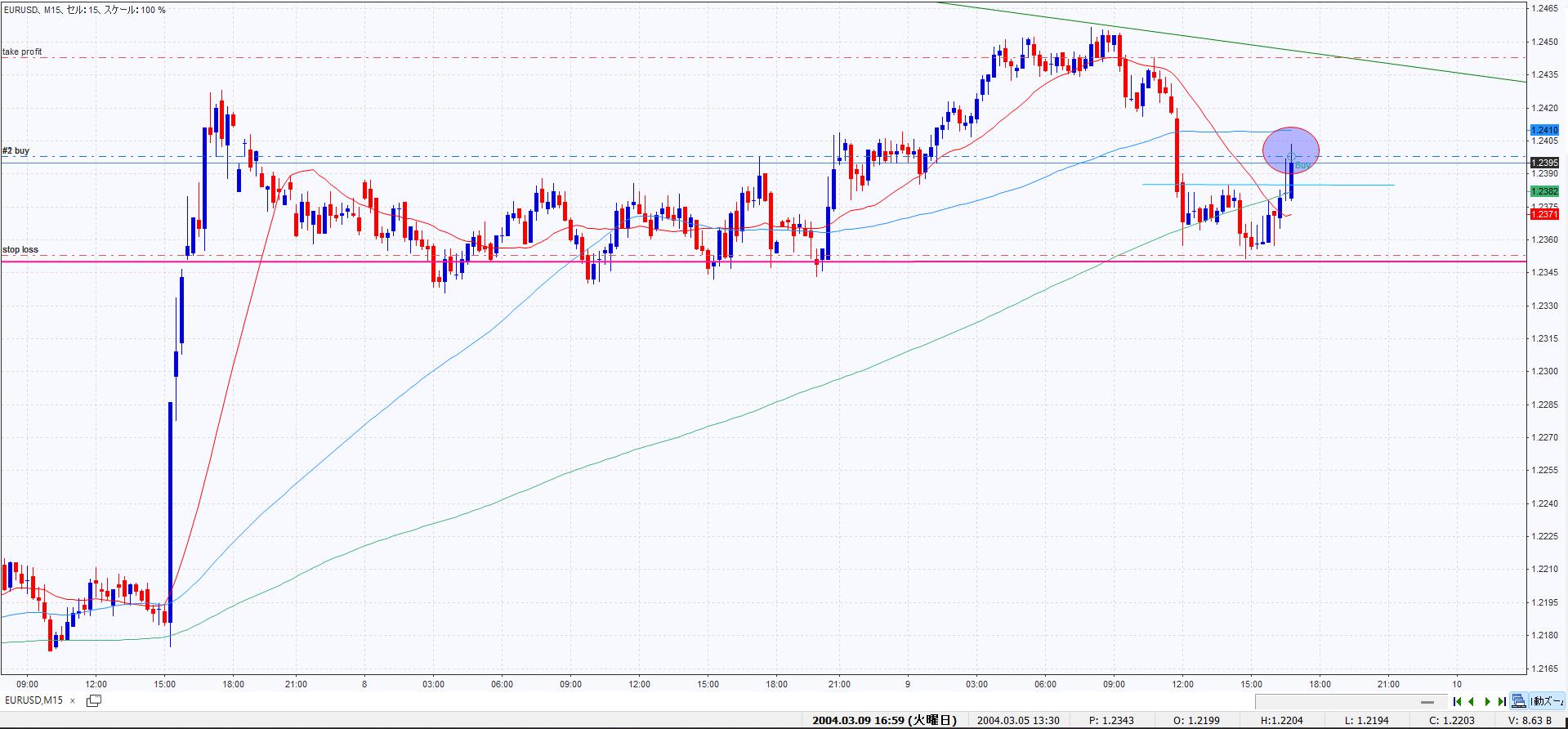Screen dimensions: 1568x729
Task: Step forward one bar with right arrow
Action: tap(1487, 701)
